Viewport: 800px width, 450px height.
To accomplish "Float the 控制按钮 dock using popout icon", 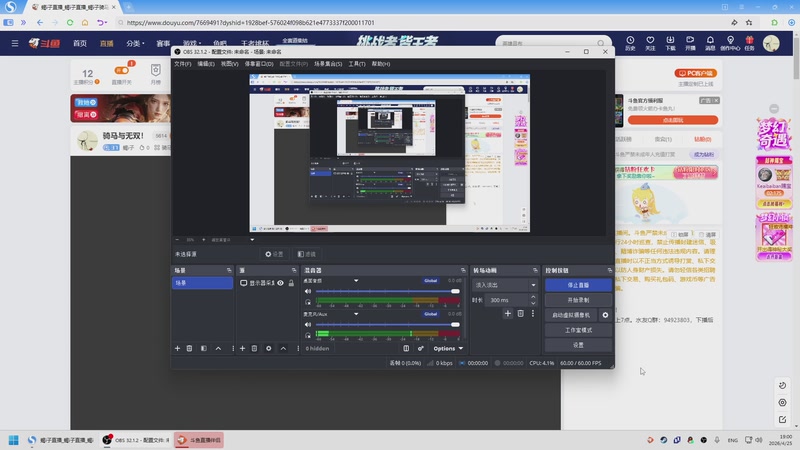I will coord(610,270).
